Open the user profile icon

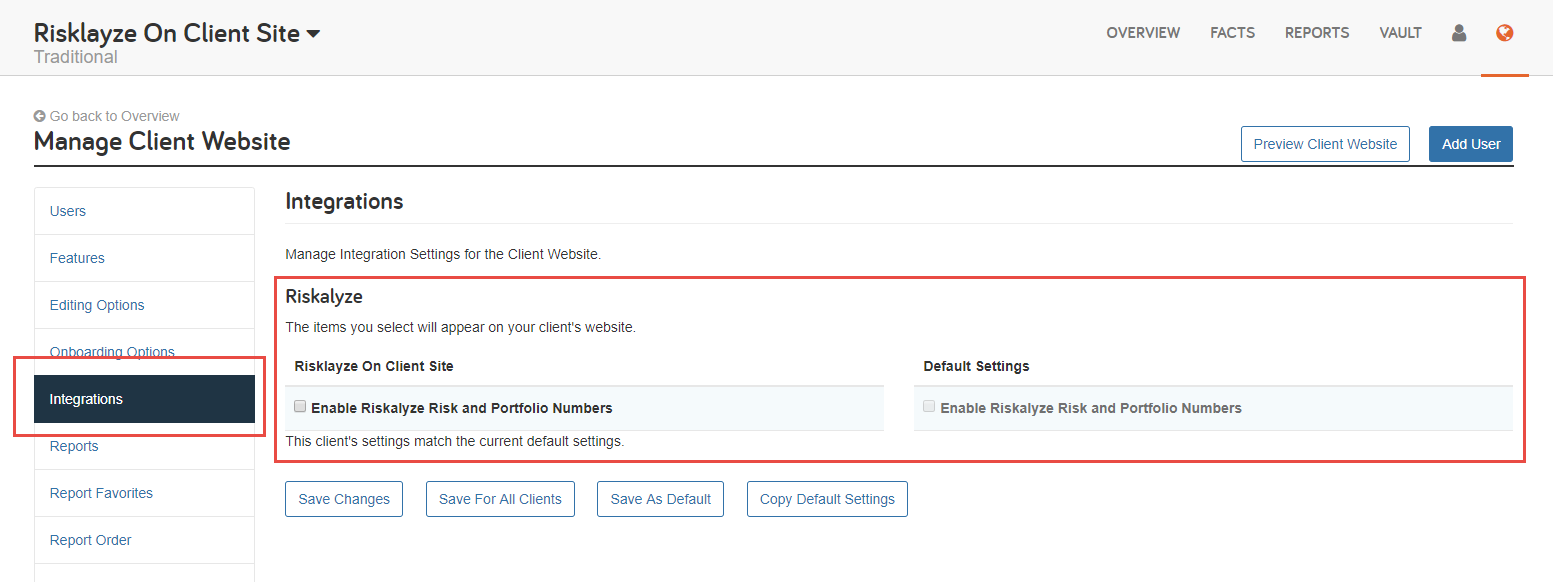(x=1459, y=33)
